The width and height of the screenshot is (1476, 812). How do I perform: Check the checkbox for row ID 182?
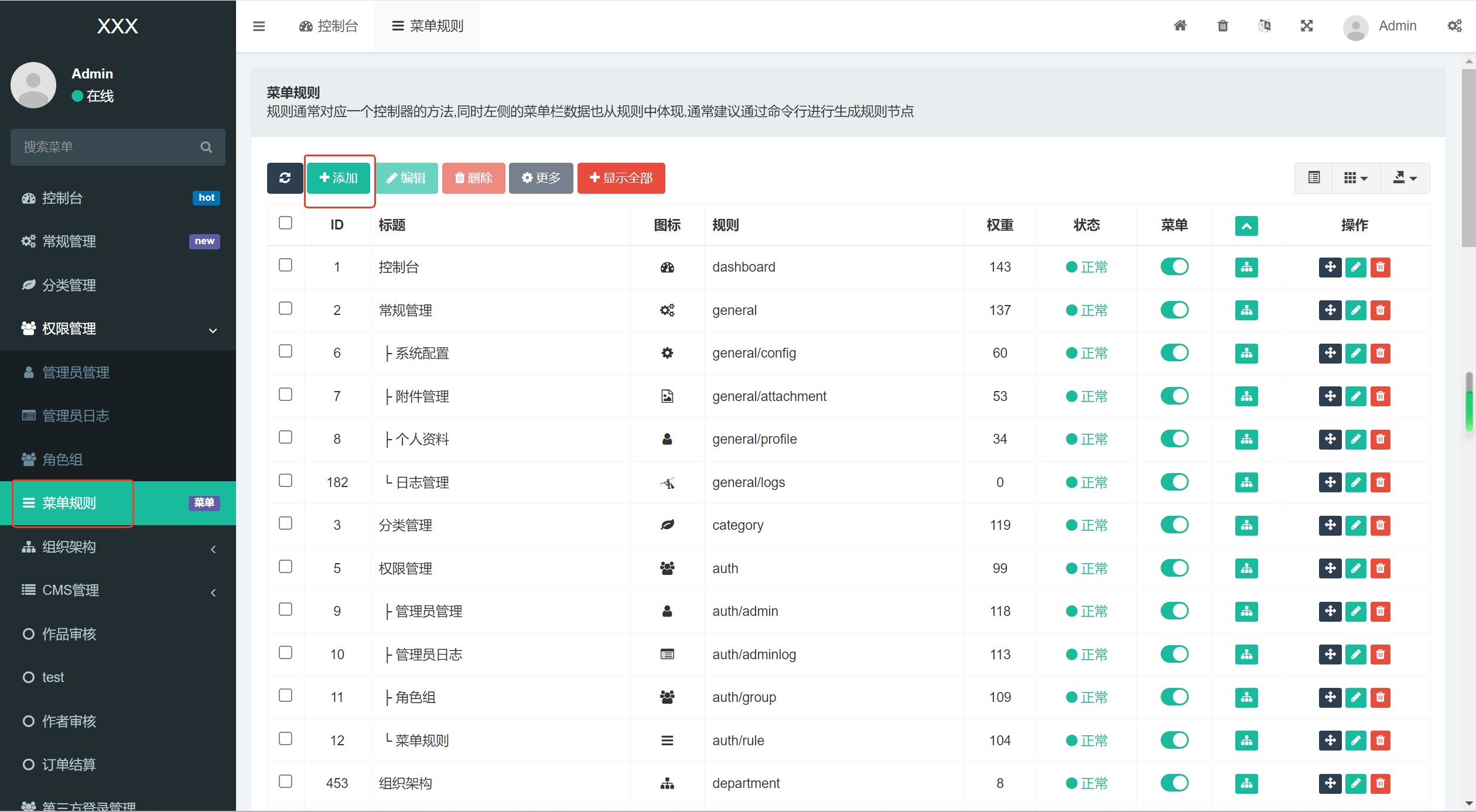pyautogui.click(x=285, y=481)
